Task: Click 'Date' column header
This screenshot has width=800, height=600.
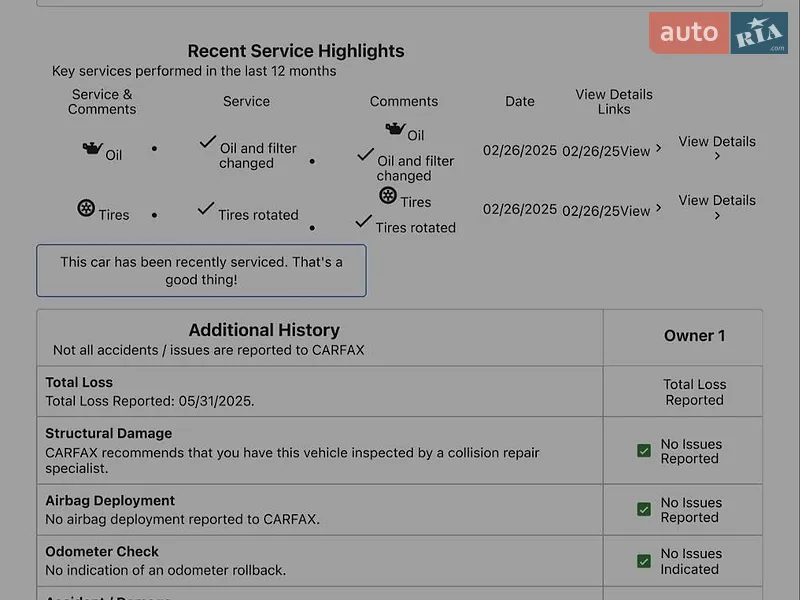Action: [x=520, y=101]
